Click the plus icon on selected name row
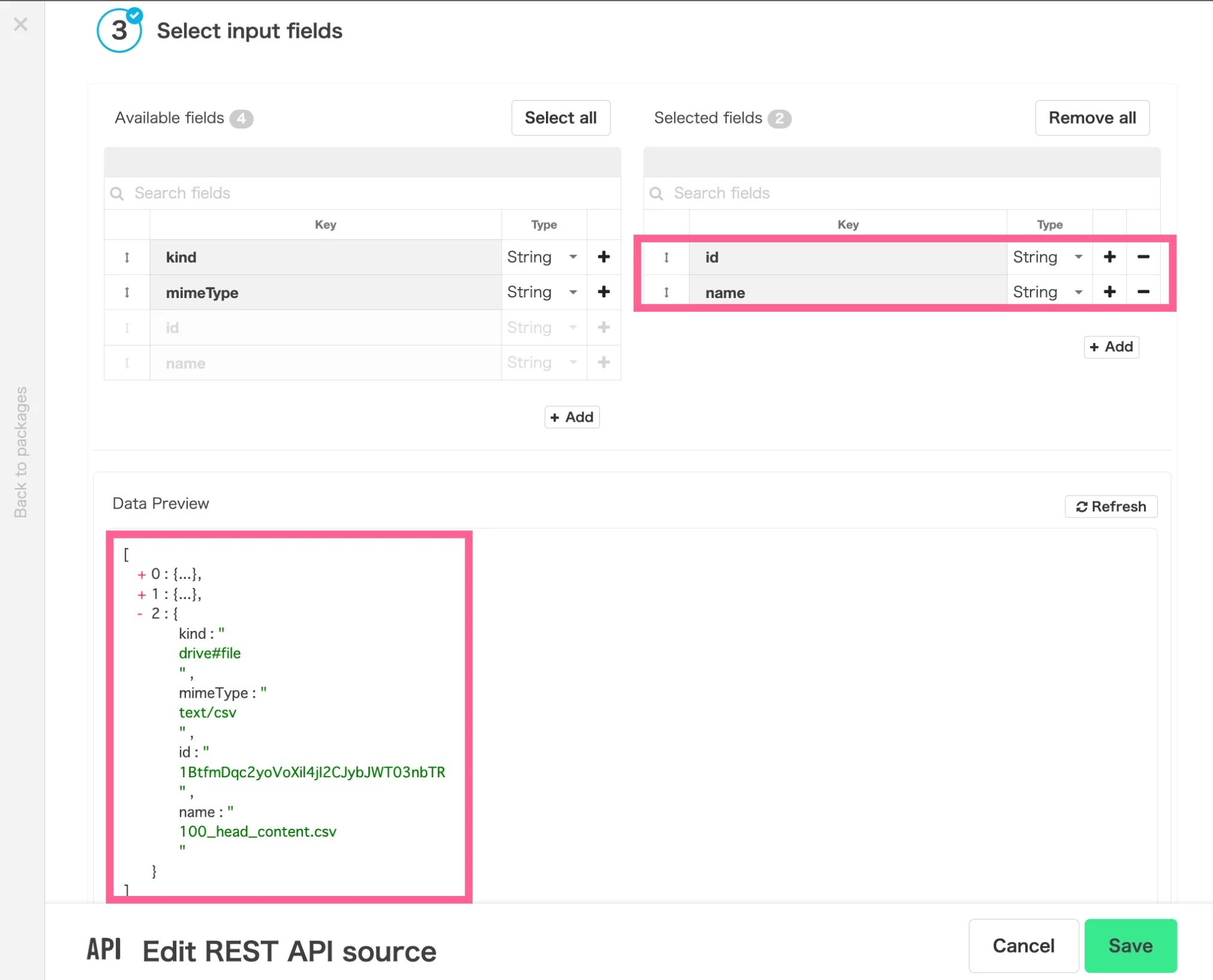 coord(1109,292)
